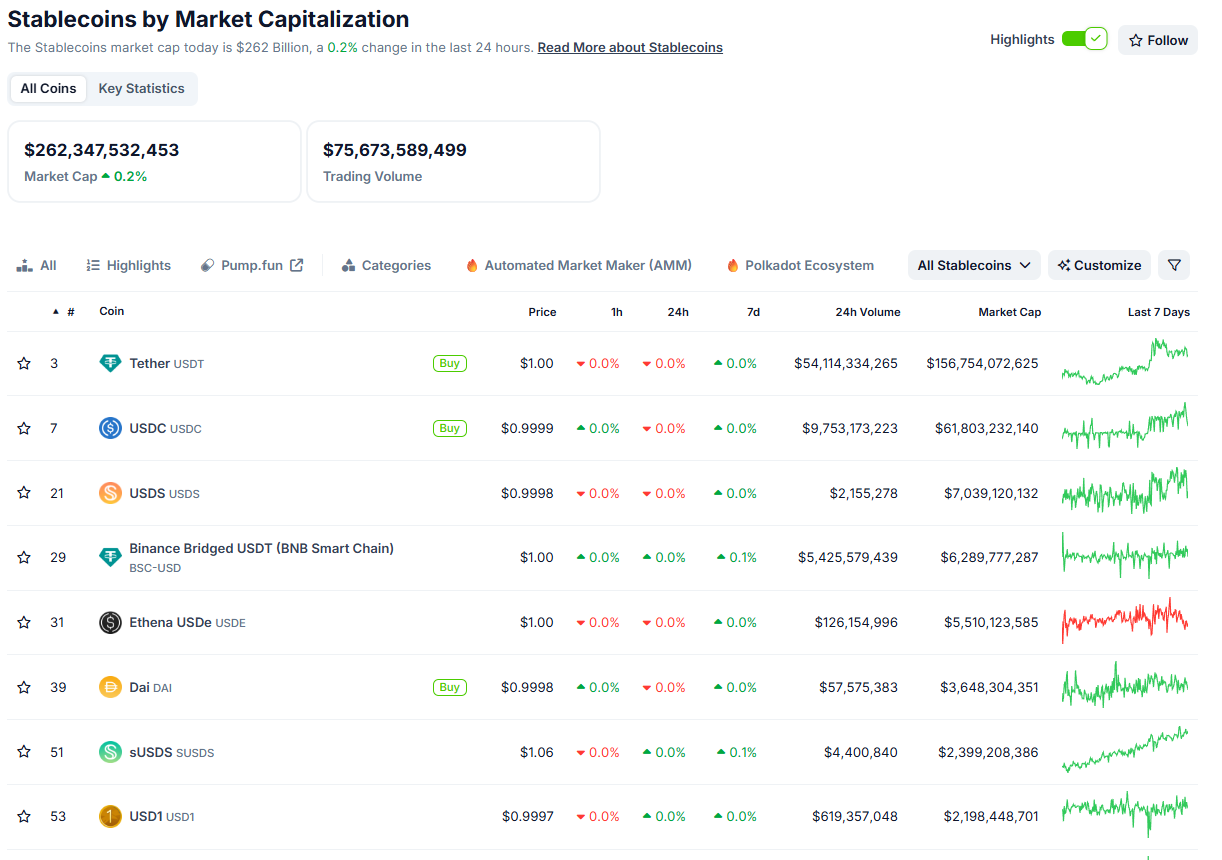Turn off the Highlights switch
Image resolution: width=1222 pixels, height=860 pixels.
coord(1084,39)
